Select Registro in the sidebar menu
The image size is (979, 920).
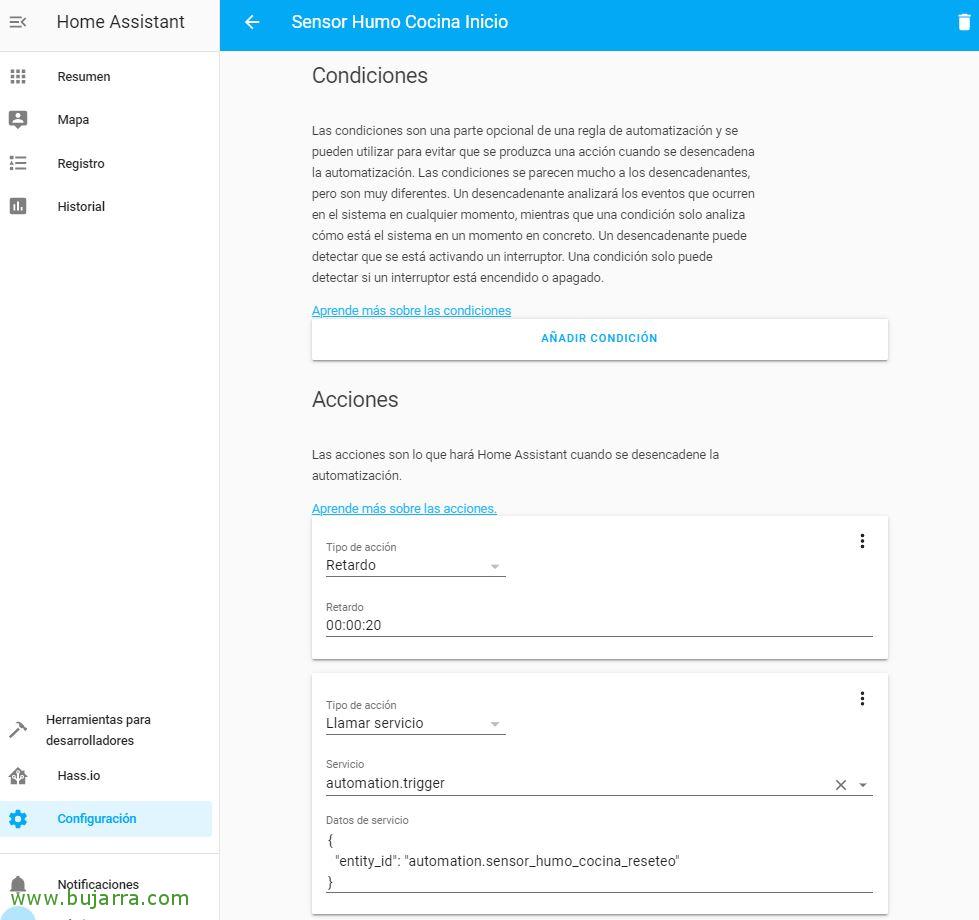tap(81, 164)
